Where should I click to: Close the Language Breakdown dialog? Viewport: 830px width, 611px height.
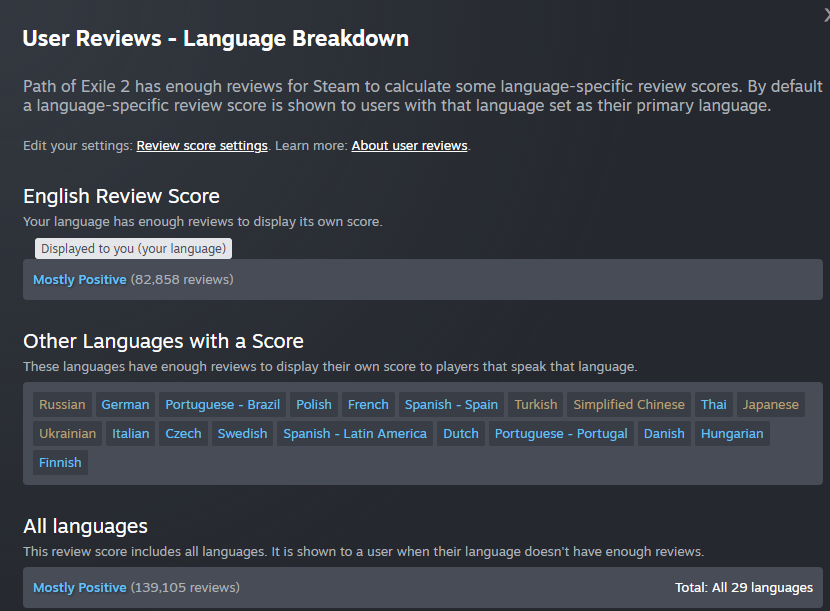coord(826,15)
